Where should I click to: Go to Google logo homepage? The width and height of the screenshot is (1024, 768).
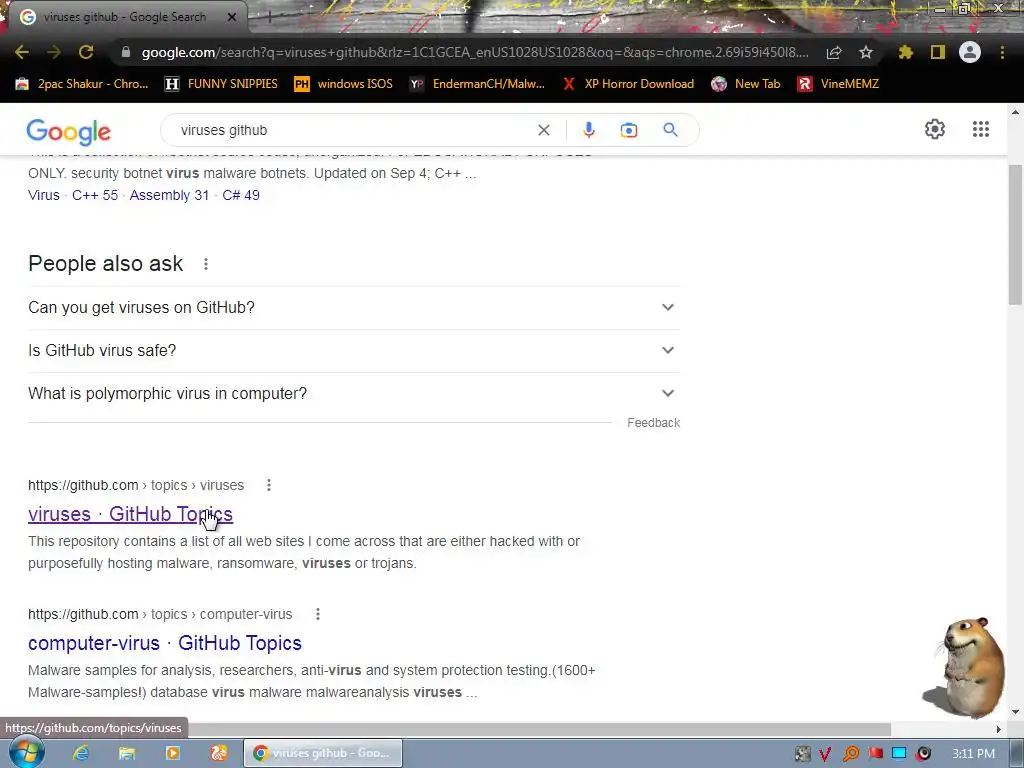pos(69,132)
